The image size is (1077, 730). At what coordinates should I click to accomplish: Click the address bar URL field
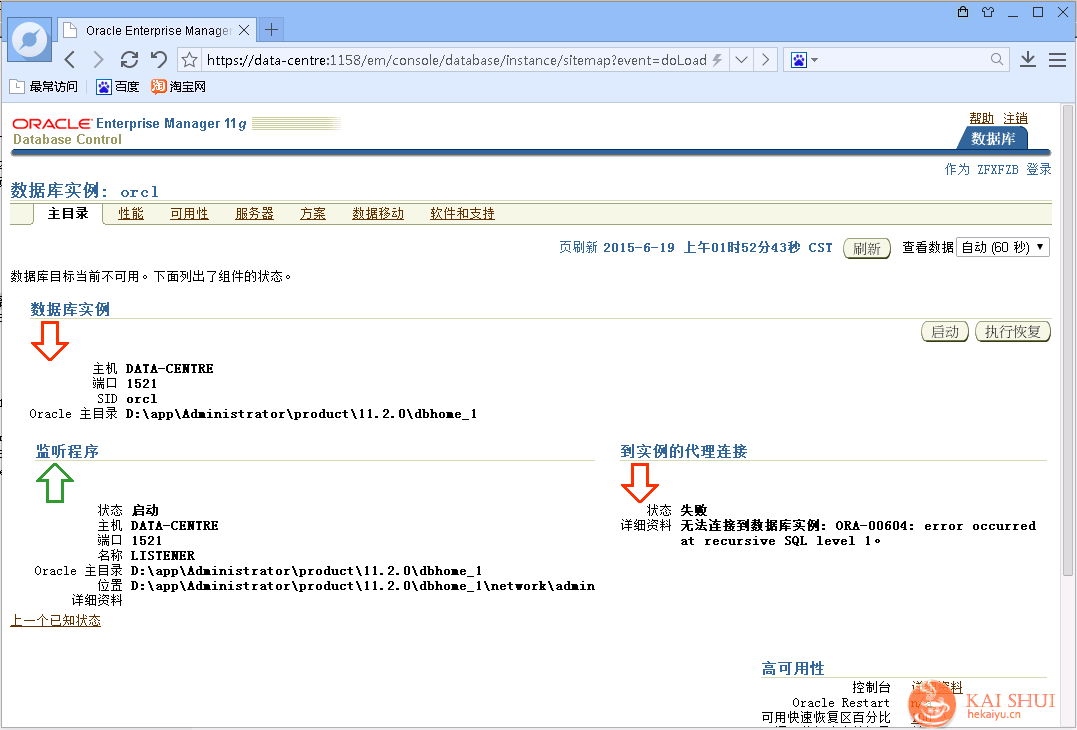pyautogui.click(x=457, y=60)
